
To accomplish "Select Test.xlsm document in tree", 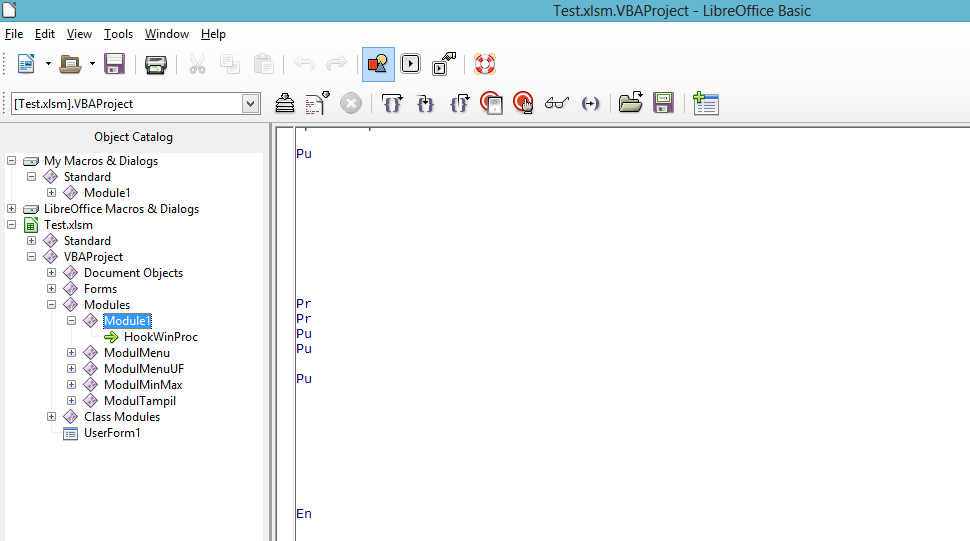I will click(x=68, y=225).
